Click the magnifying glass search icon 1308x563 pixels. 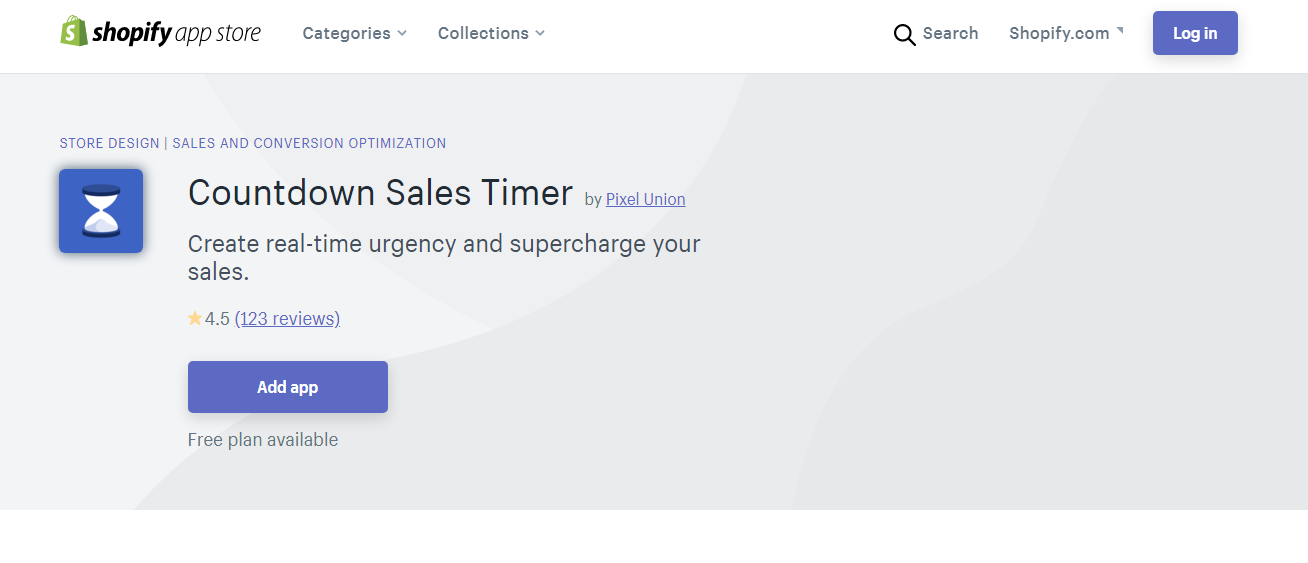(x=904, y=34)
